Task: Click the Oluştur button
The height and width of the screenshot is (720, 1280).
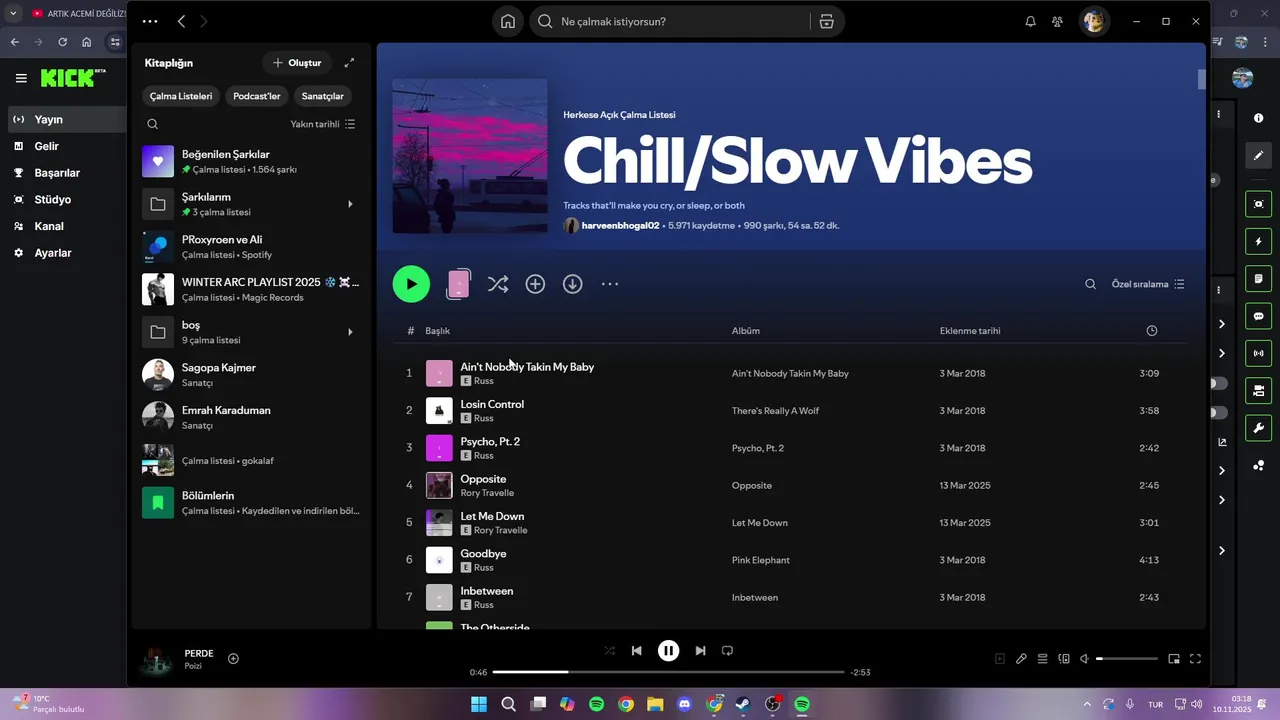Action: pos(297,63)
